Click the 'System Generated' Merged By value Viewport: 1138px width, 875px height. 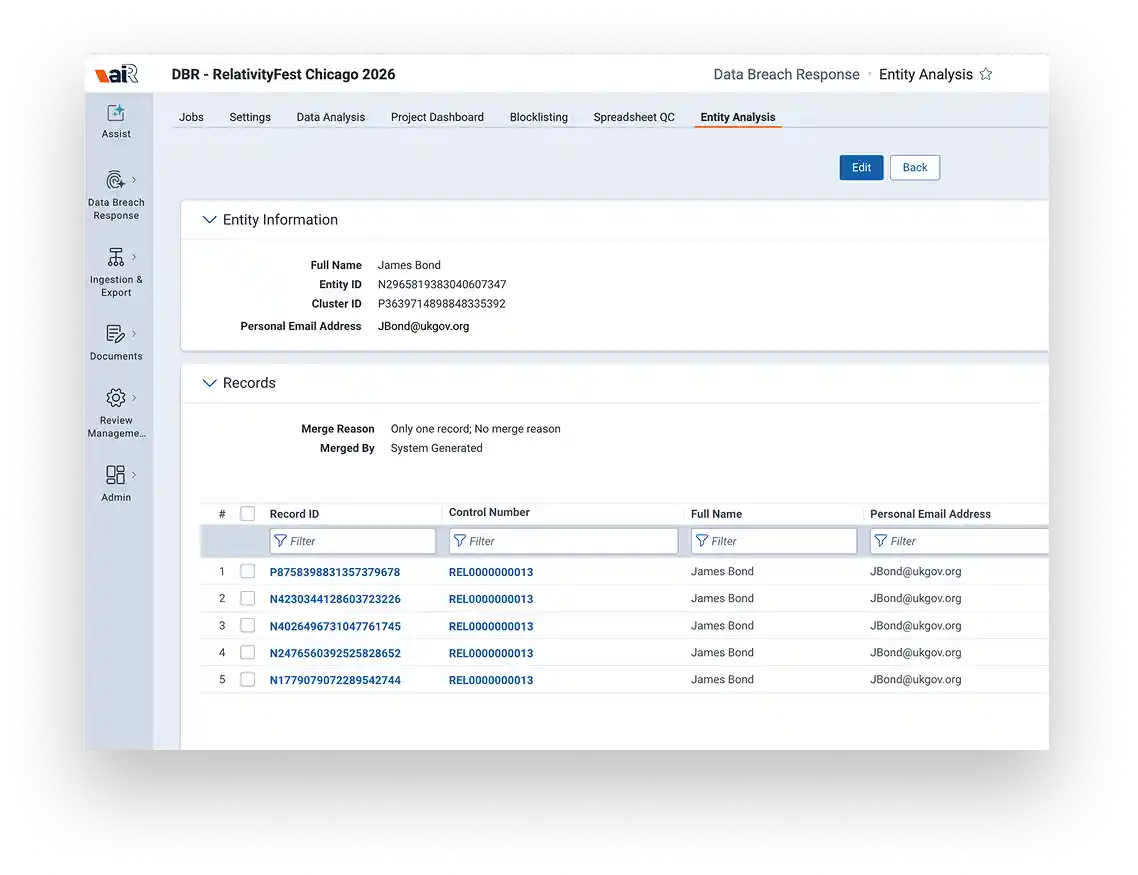(x=436, y=448)
